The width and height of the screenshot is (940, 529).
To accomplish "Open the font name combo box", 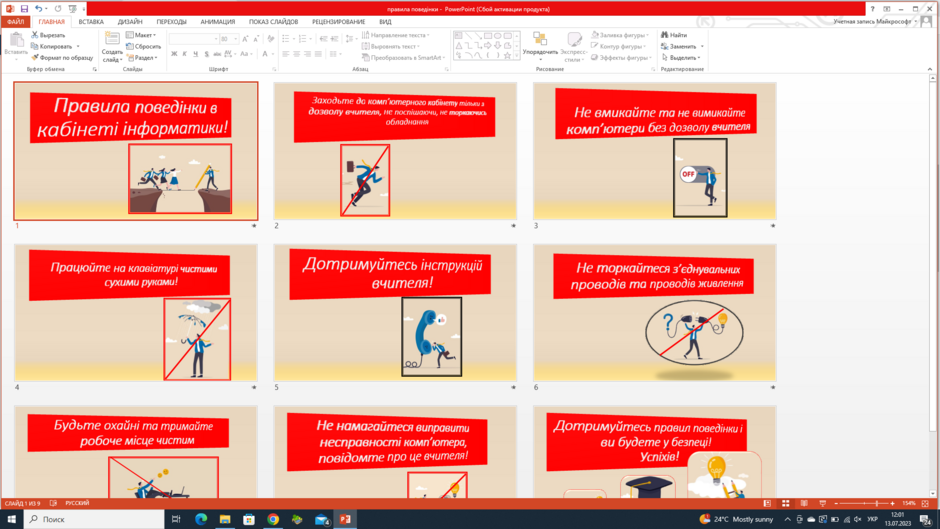I will (194, 39).
